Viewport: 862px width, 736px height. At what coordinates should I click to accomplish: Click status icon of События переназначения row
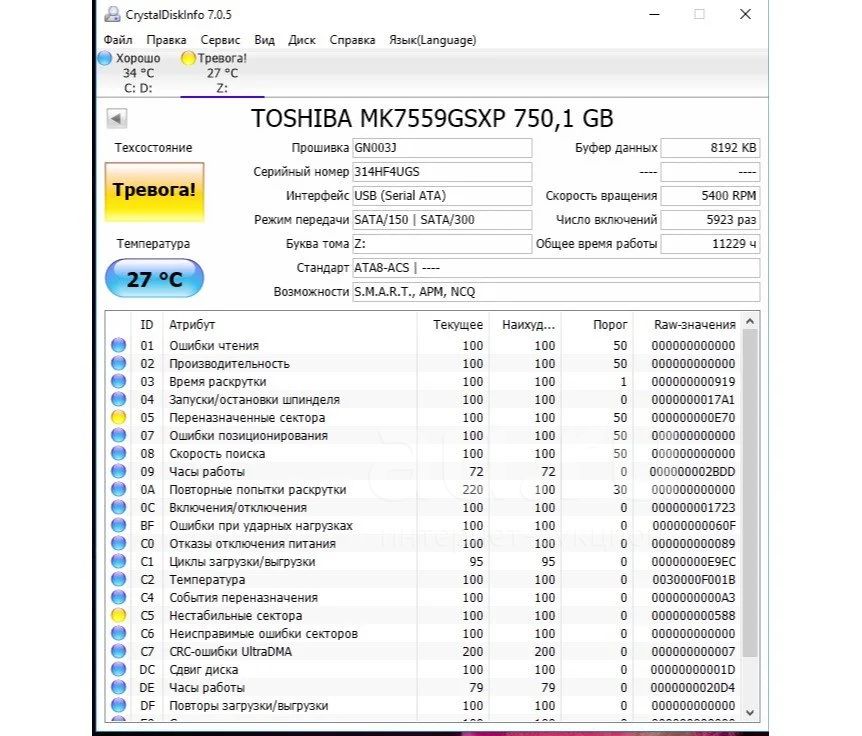point(119,597)
